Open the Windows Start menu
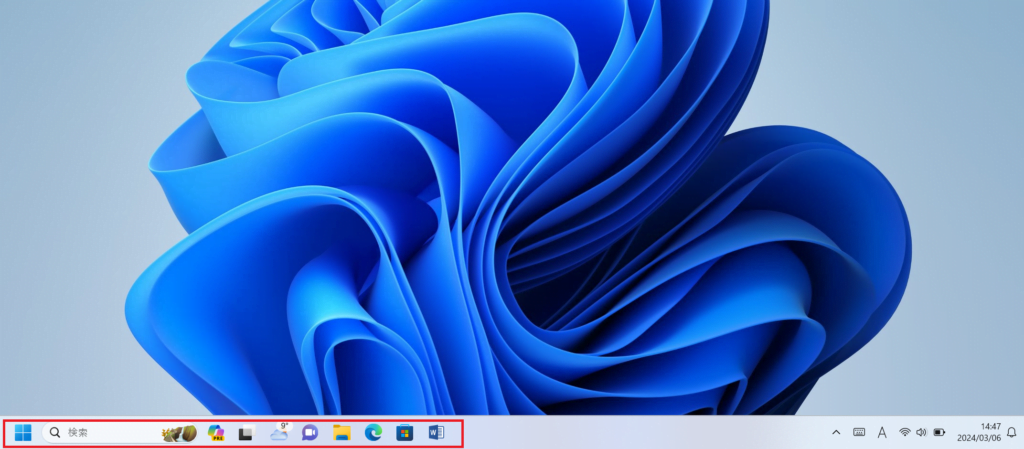The width and height of the screenshot is (1024, 449). (x=23, y=433)
